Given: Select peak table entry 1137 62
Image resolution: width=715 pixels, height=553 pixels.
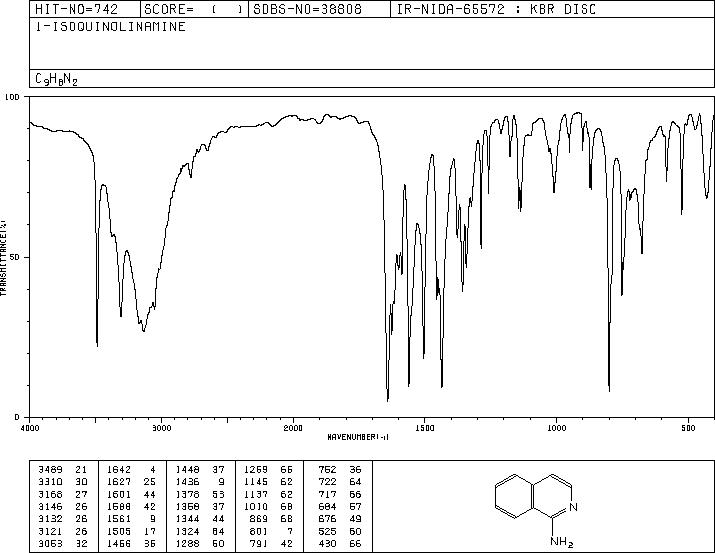Looking at the screenshot, I should tap(268, 494).
